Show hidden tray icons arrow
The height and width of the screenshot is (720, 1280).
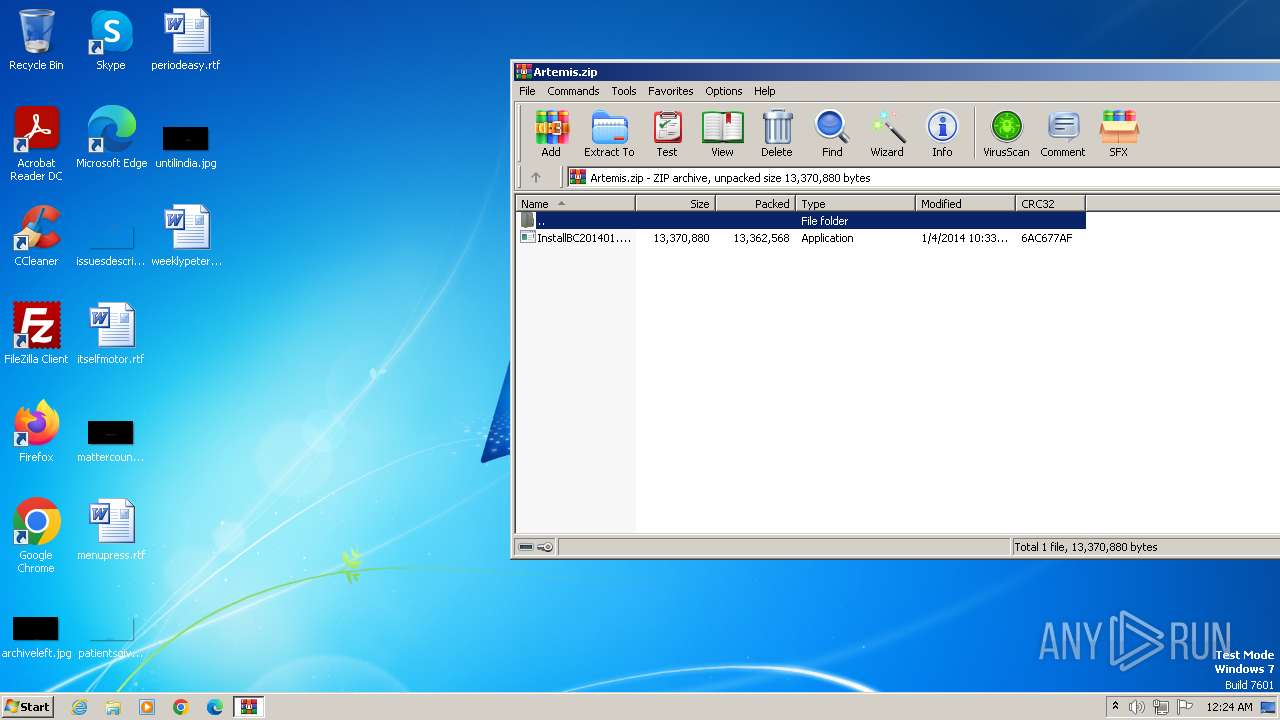pos(1115,707)
